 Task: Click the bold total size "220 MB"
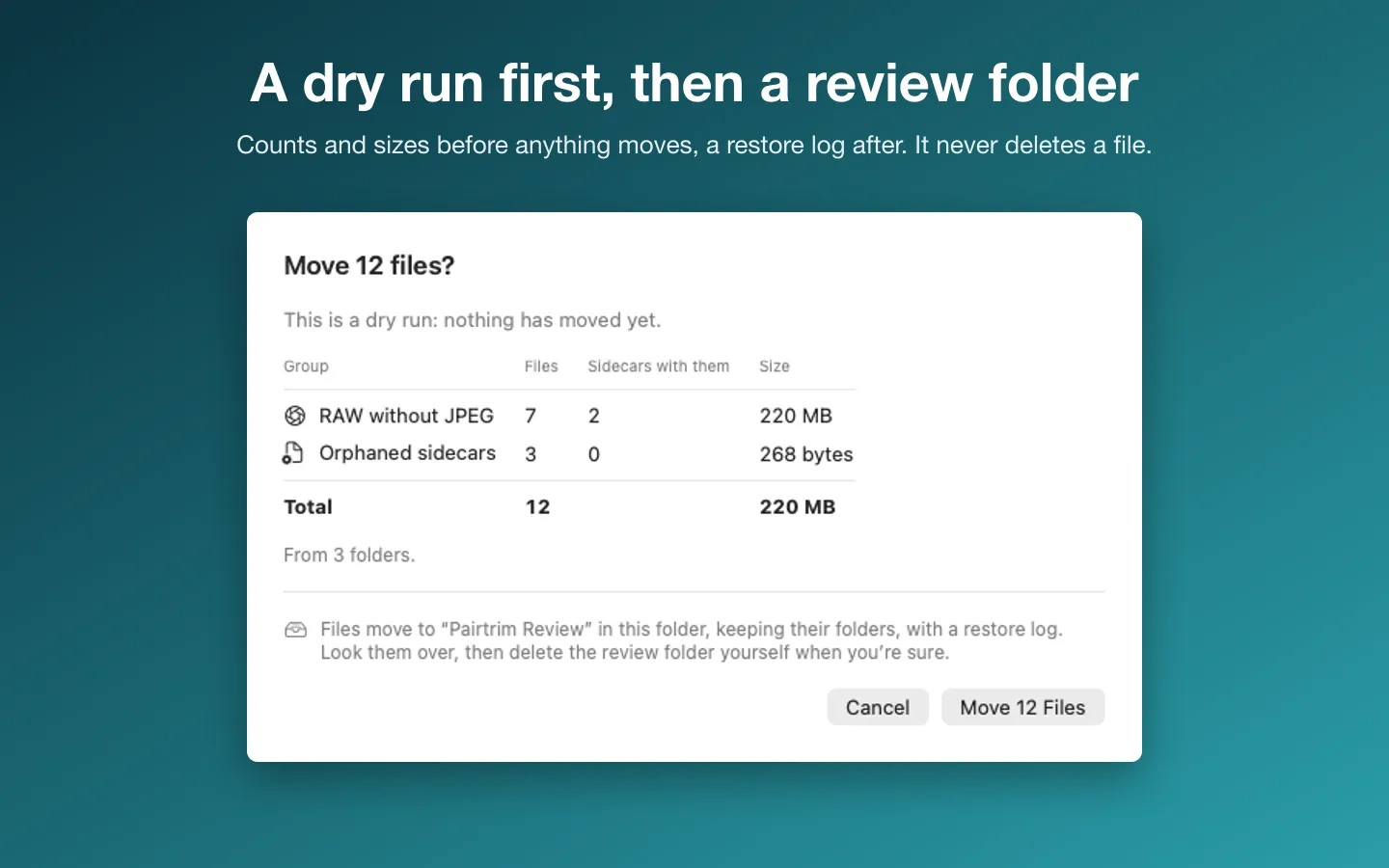pos(798,507)
